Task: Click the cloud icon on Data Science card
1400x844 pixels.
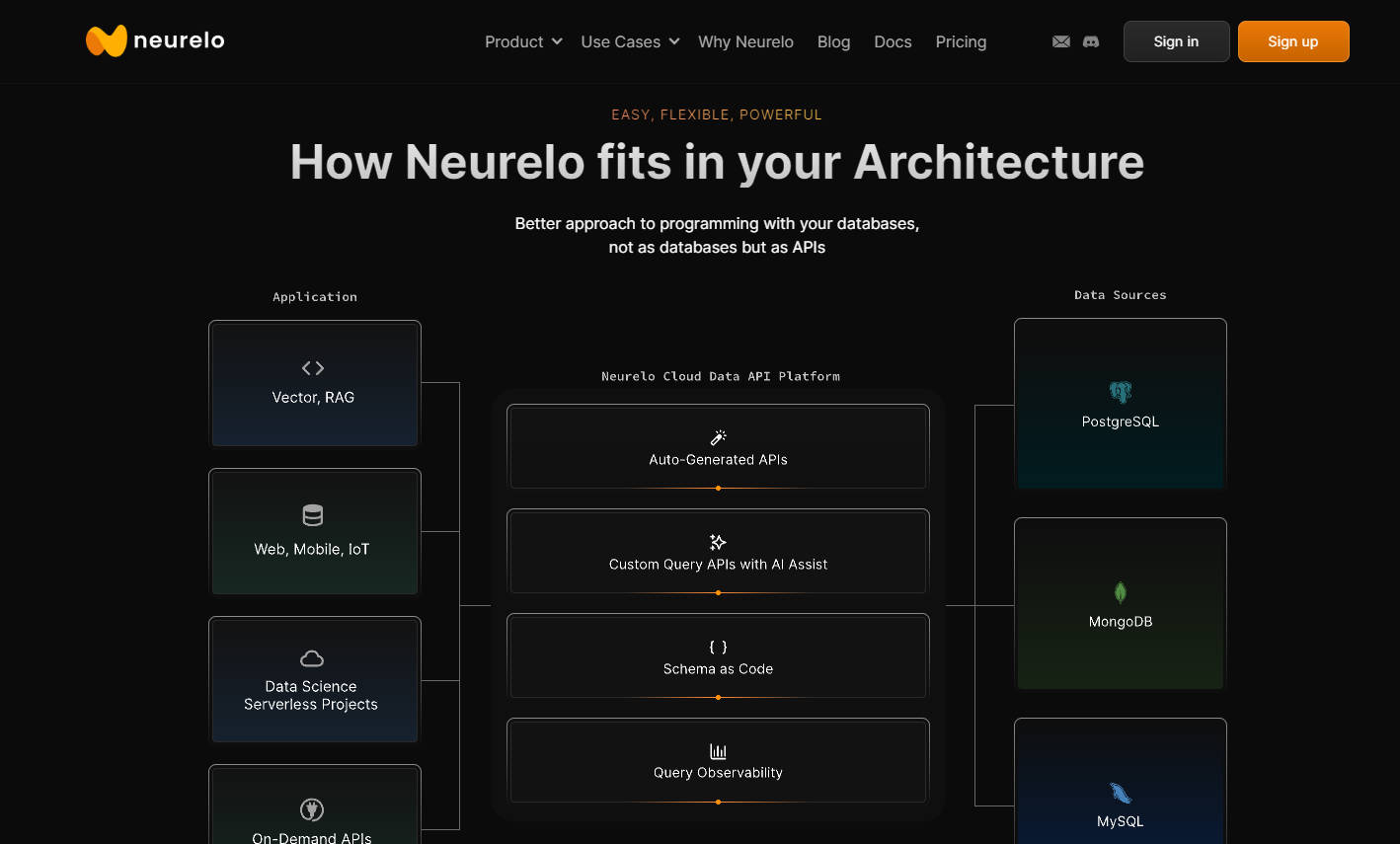Action: (x=312, y=657)
